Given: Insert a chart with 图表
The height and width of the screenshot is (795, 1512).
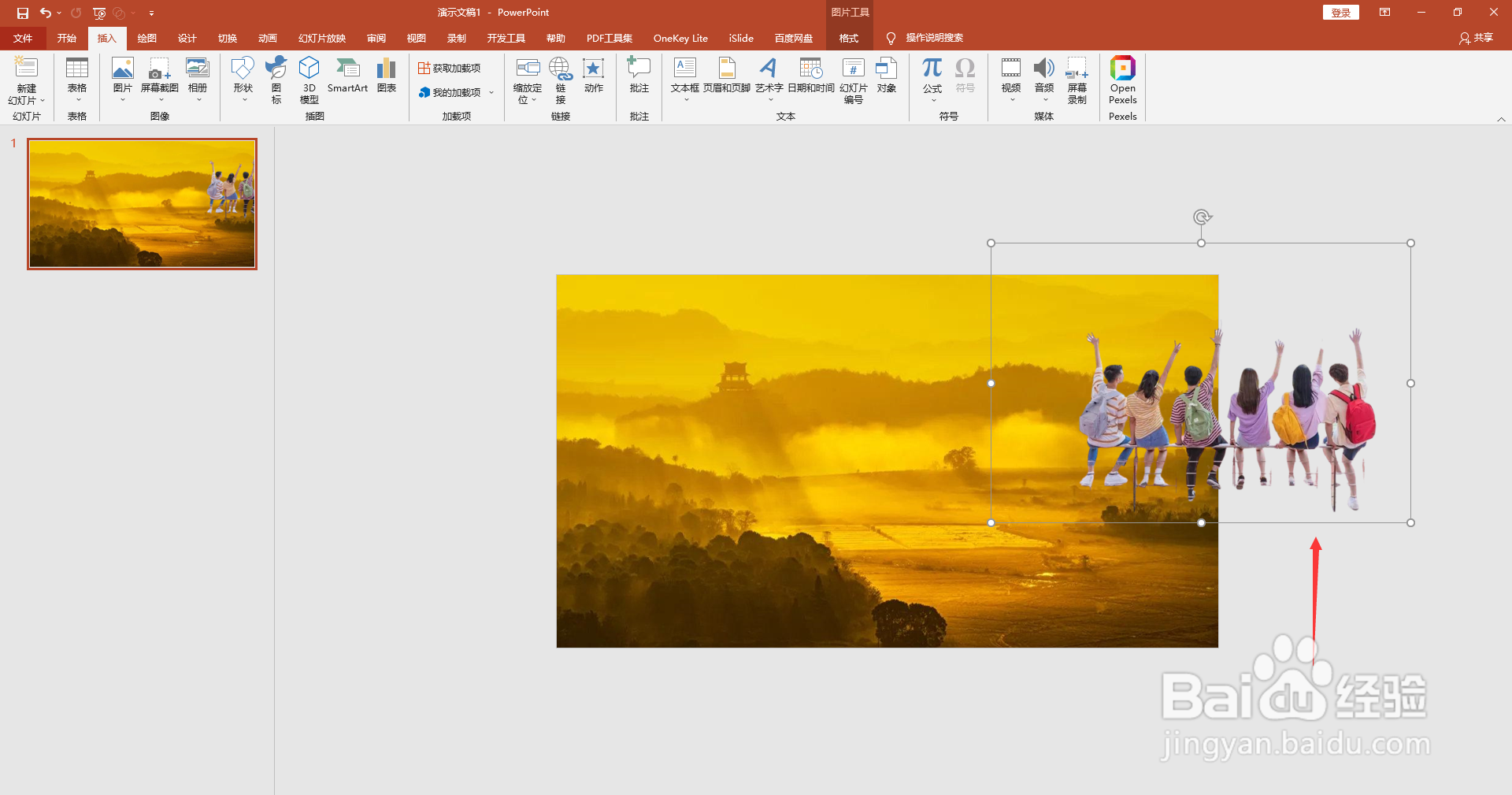Looking at the screenshot, I should tap(386, 76).
